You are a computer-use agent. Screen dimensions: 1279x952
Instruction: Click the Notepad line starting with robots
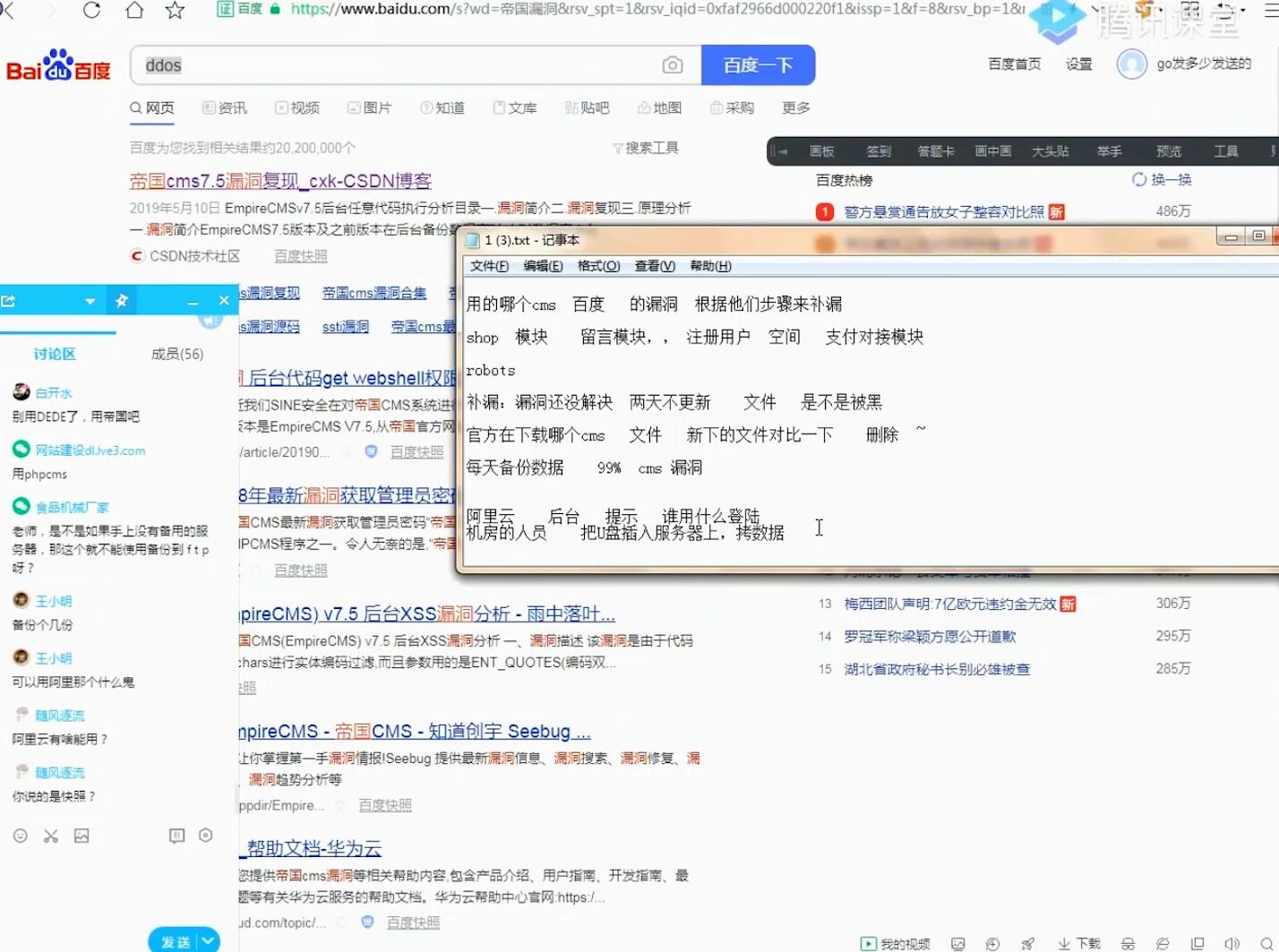(x=491, y=370)
